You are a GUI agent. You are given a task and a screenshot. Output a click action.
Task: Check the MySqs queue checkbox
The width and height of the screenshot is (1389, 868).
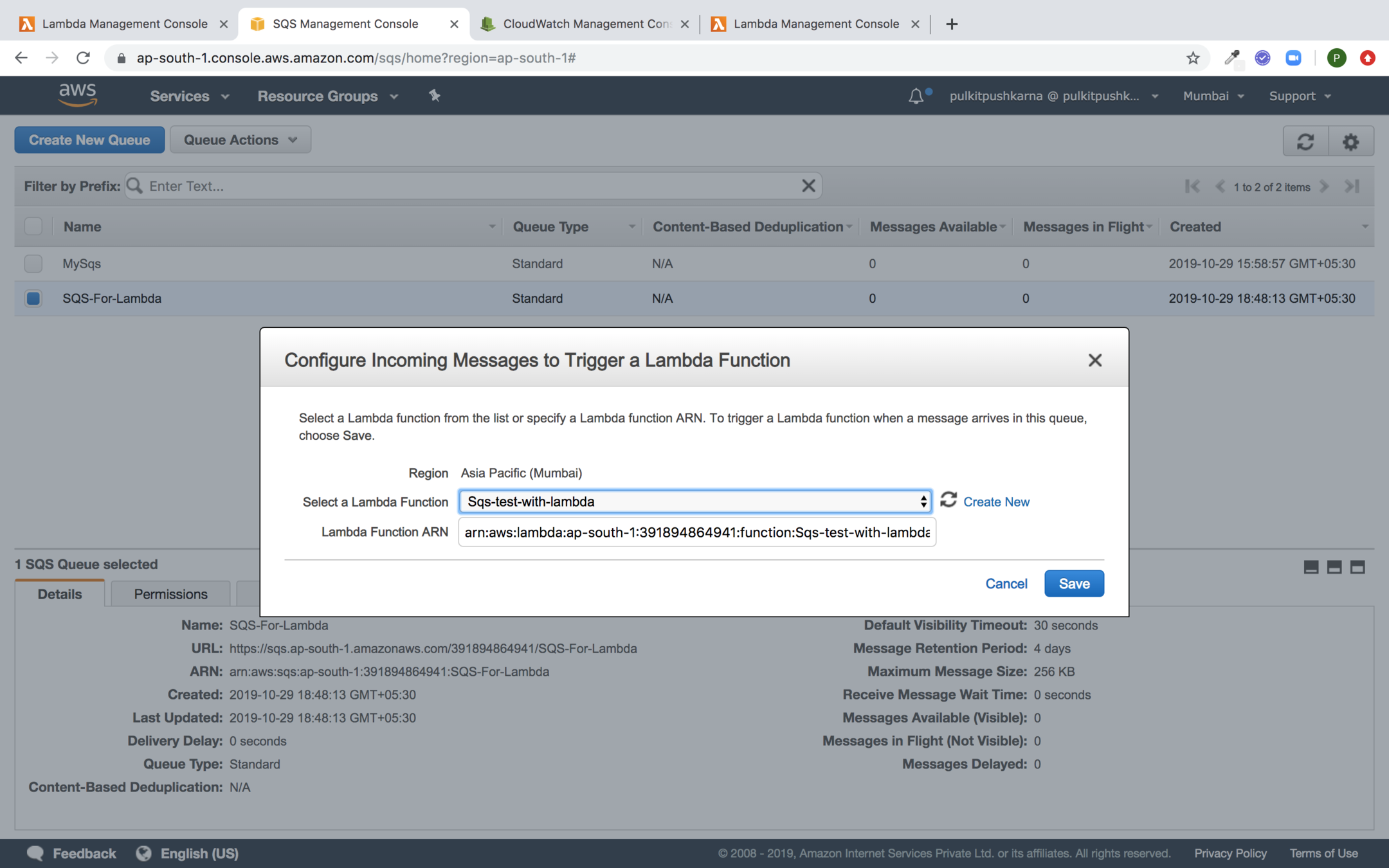point(33,264)
